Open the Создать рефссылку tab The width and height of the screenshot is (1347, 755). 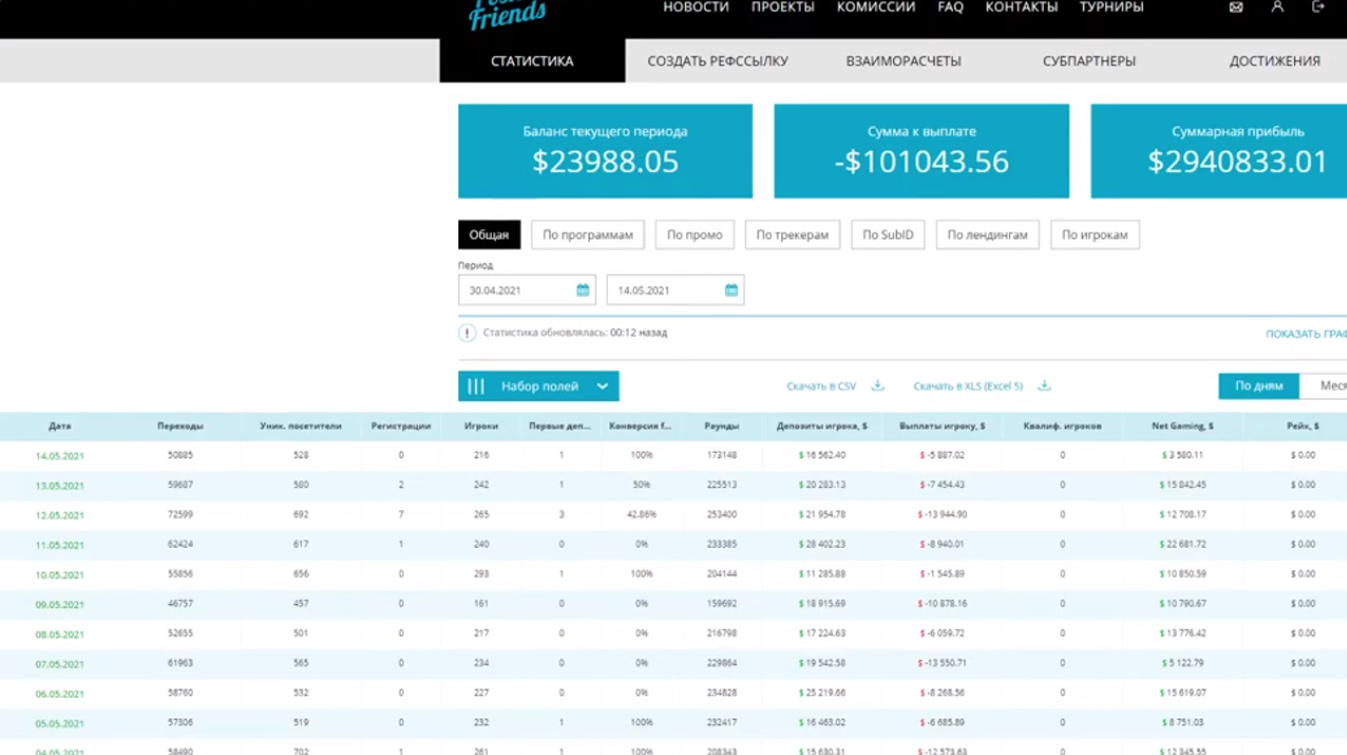717,61
